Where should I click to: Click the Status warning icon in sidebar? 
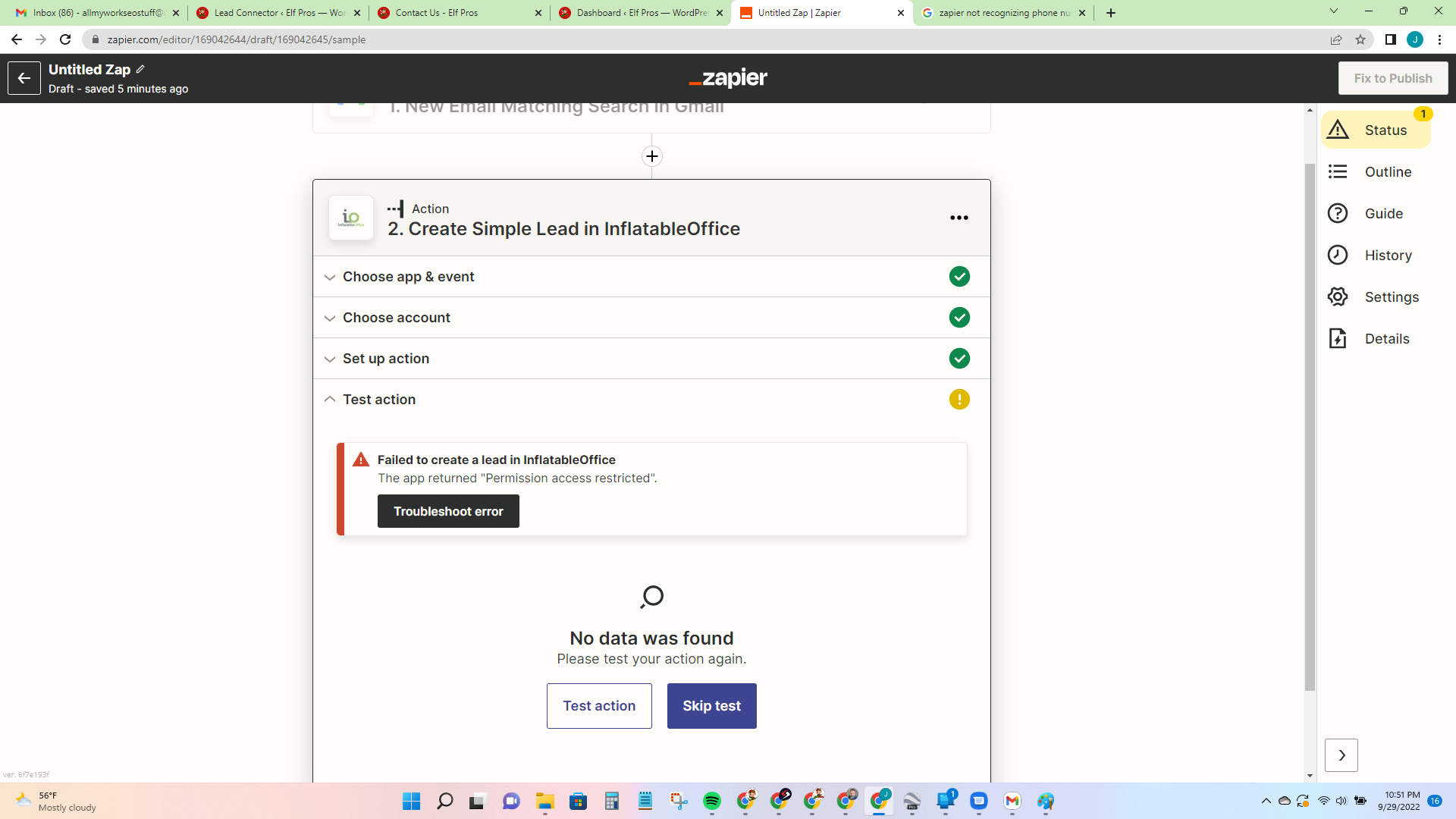[x=1338, y=130]
